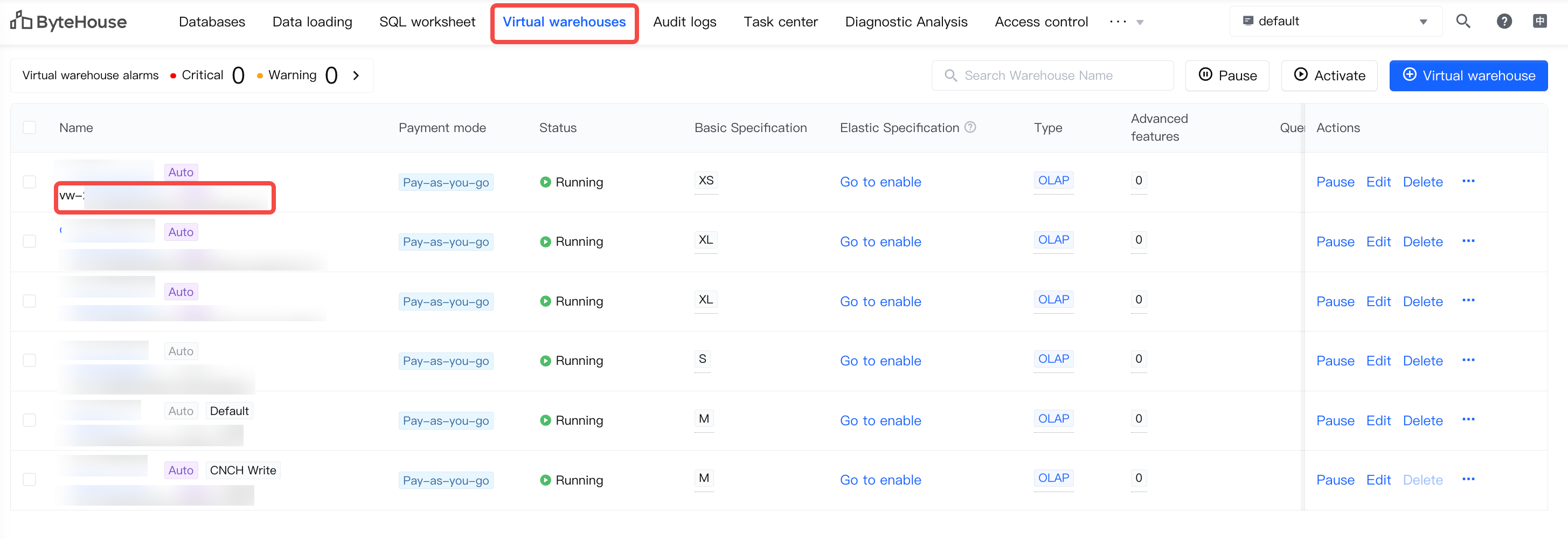Create a new Virtual warehouse
Viewport: 1568px width, 539px height.
(1468, 75)
